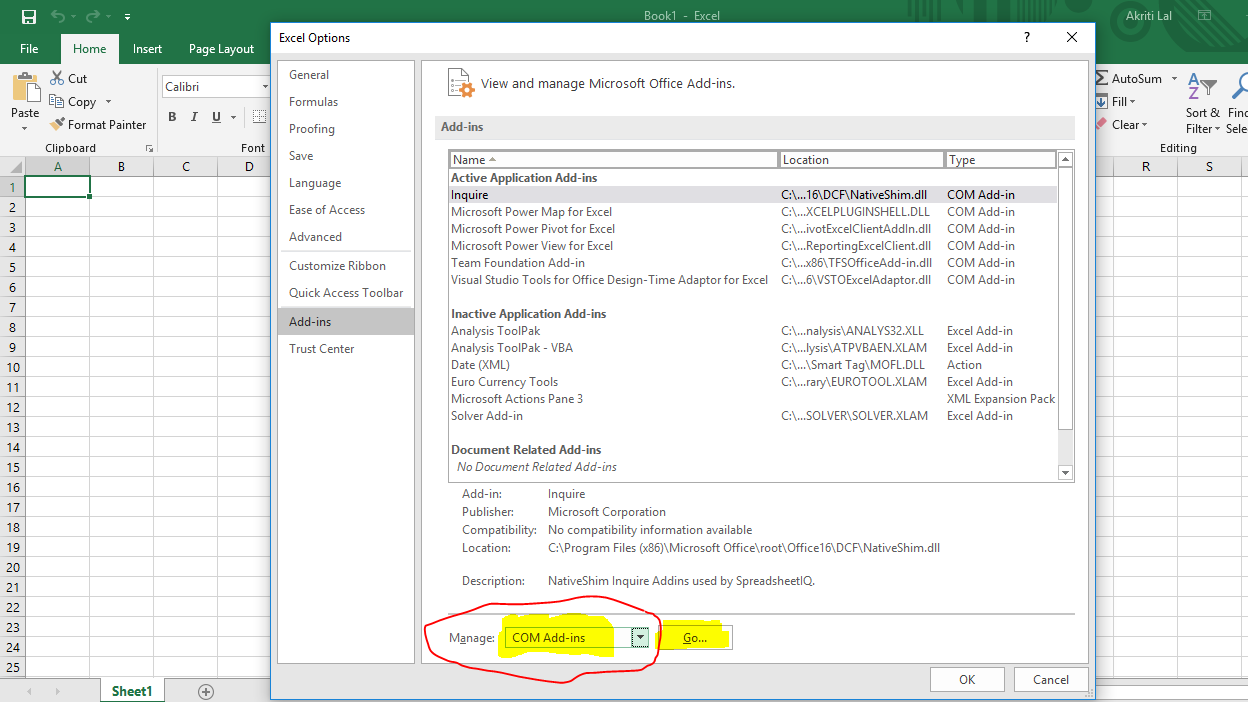Select Microsoft Power View for Excel row
1248x702 pixels.
(753, 246)
